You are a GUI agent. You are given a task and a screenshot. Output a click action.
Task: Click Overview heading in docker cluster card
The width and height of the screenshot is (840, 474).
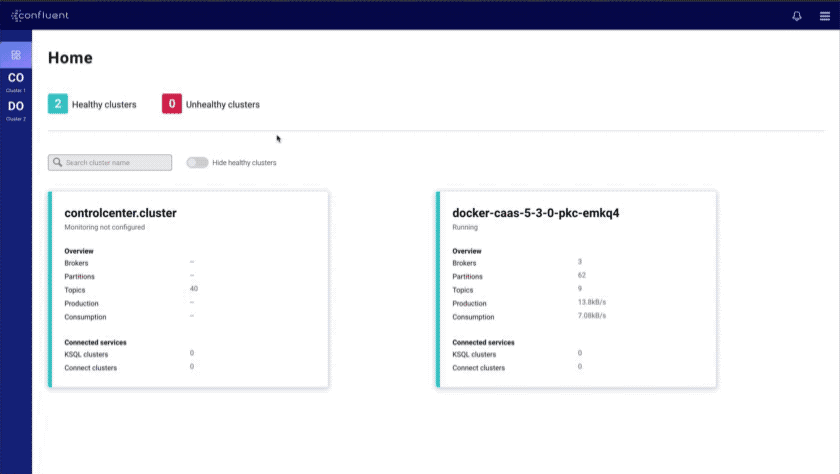[x=467, y=251]
